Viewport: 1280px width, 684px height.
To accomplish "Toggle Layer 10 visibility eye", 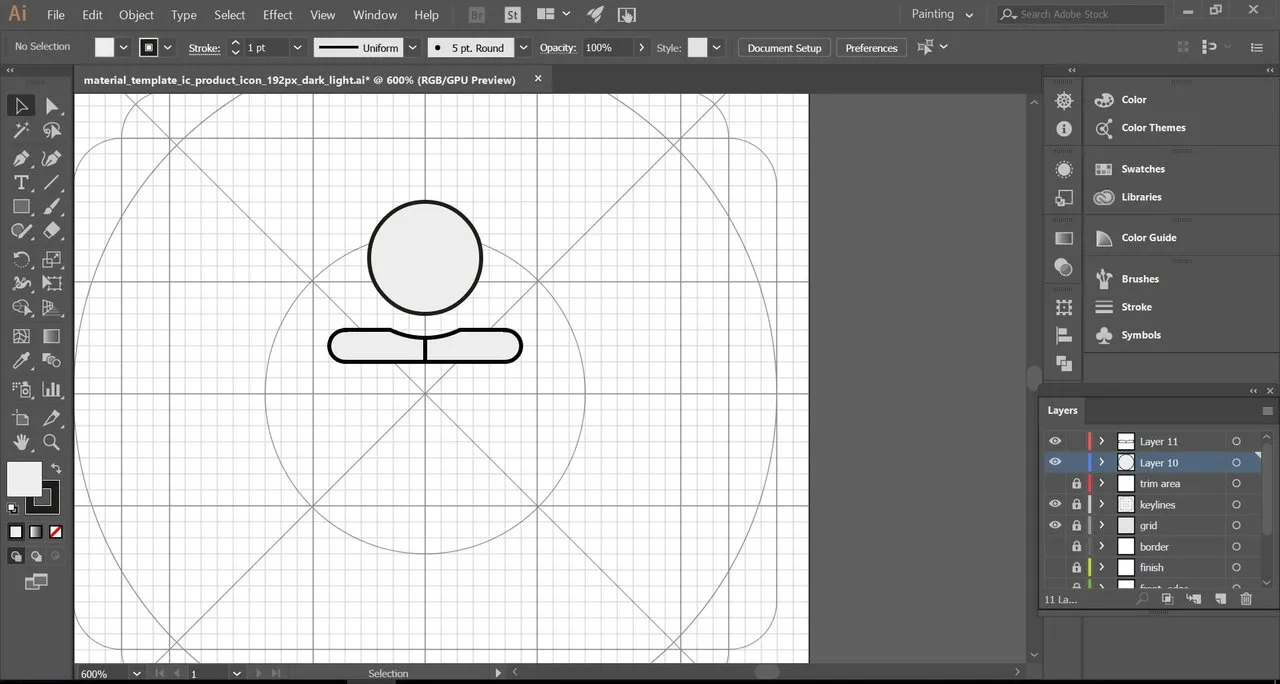I will pyautogui.click(x=1055, y=462).
